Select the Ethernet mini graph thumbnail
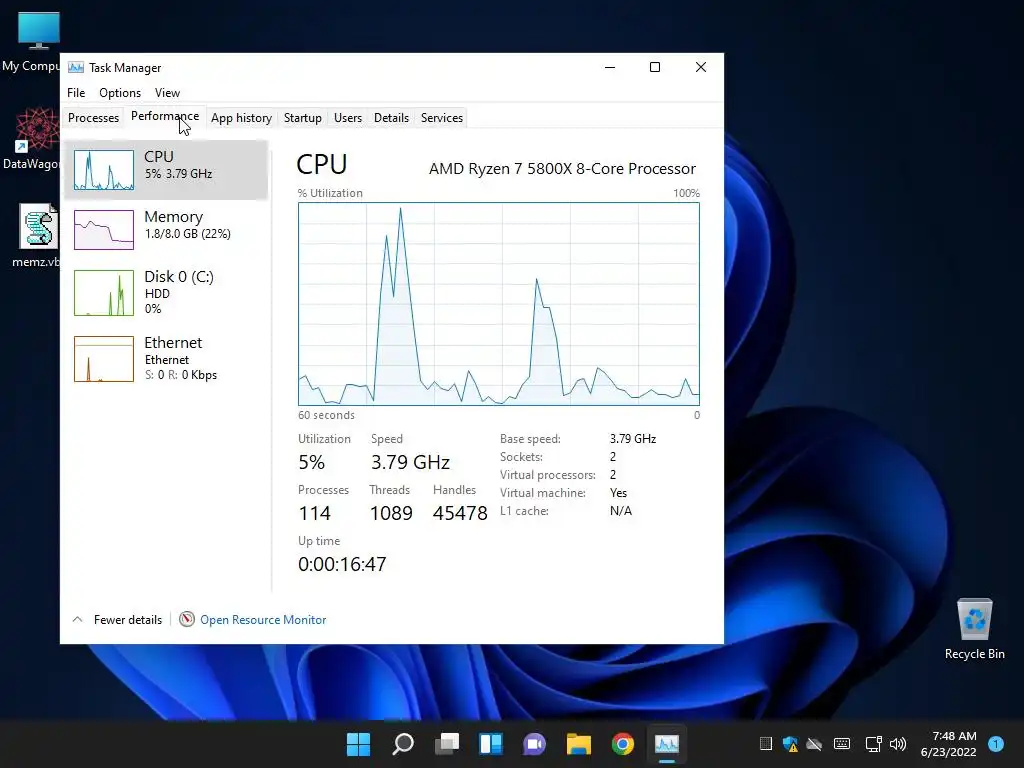 104,359
